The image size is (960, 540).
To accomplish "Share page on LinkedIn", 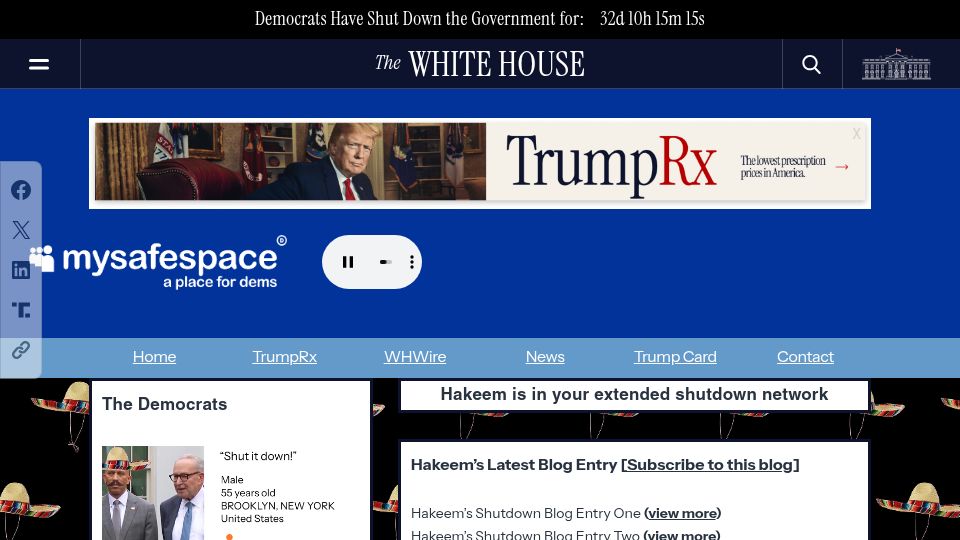I will coord(21,270).
